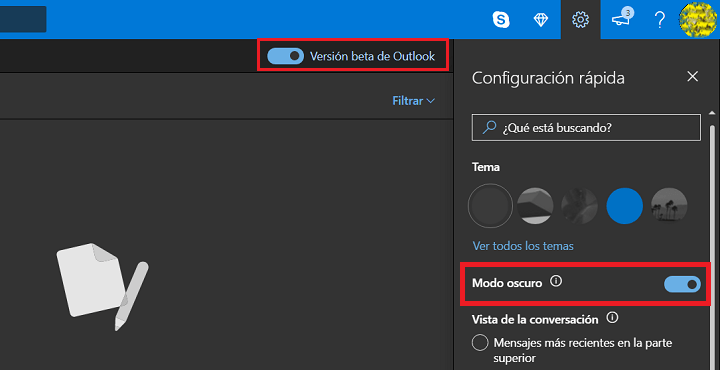Close settings via the gear icon

(580, 20)
